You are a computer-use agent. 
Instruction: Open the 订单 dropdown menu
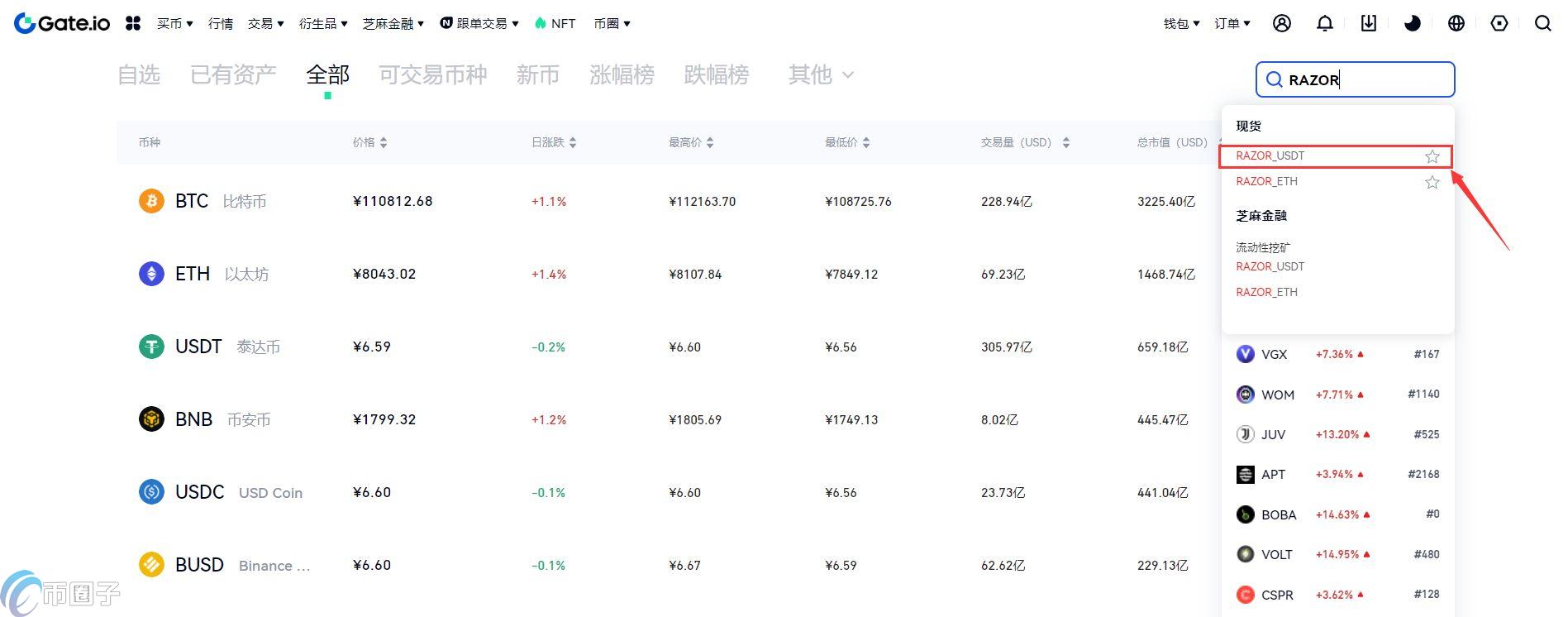pos(1232,23)
